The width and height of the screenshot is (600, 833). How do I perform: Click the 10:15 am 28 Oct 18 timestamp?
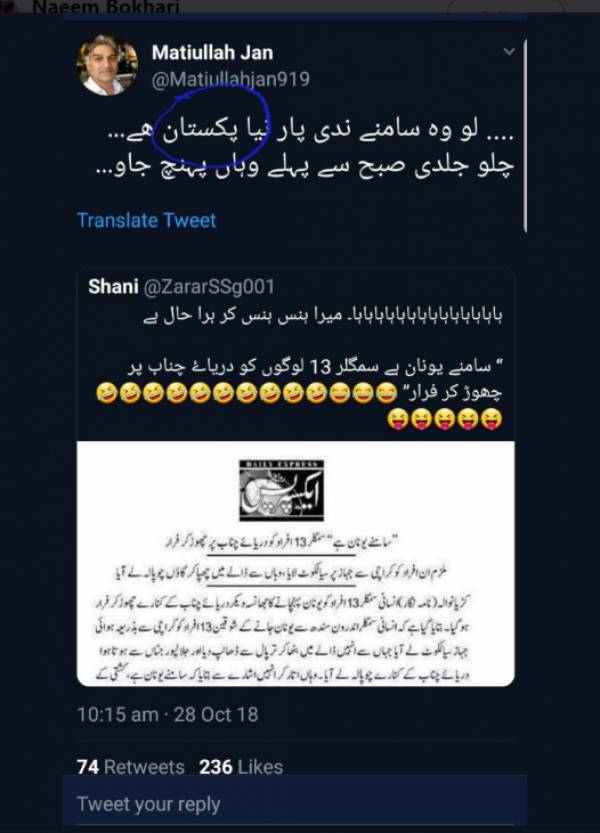[x=168, y=715]
